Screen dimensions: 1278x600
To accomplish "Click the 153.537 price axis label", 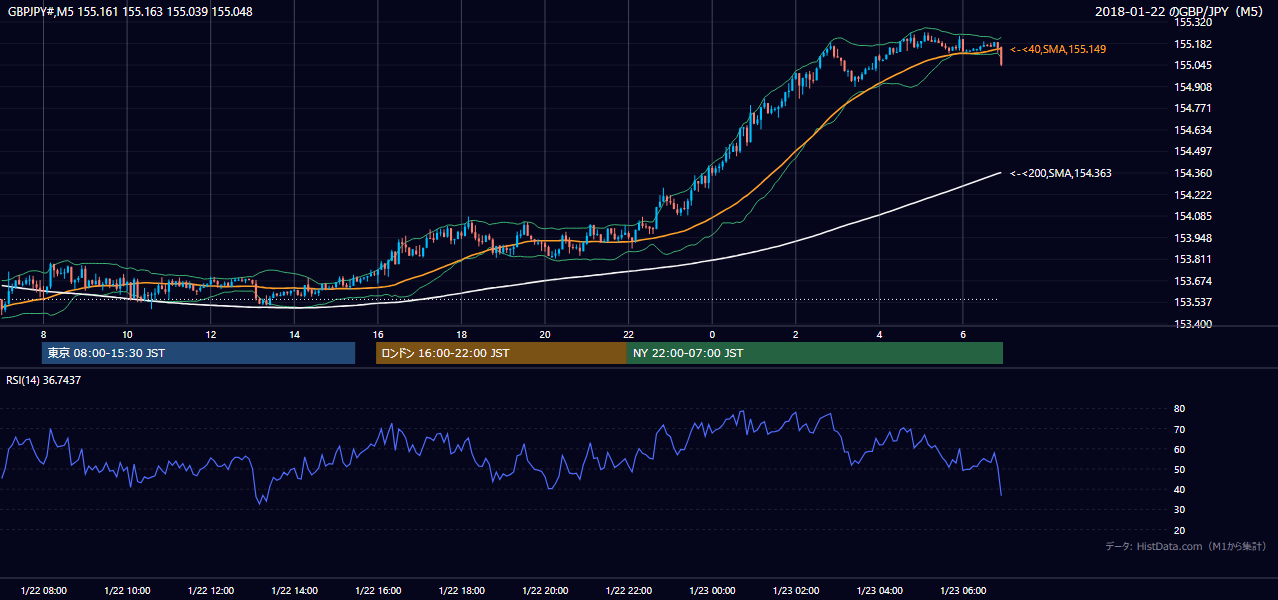I will [x=1192, y=302].
